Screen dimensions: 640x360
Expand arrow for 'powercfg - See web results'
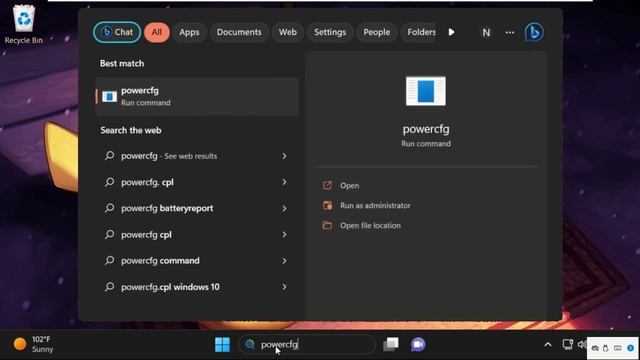tap(284, 156)
